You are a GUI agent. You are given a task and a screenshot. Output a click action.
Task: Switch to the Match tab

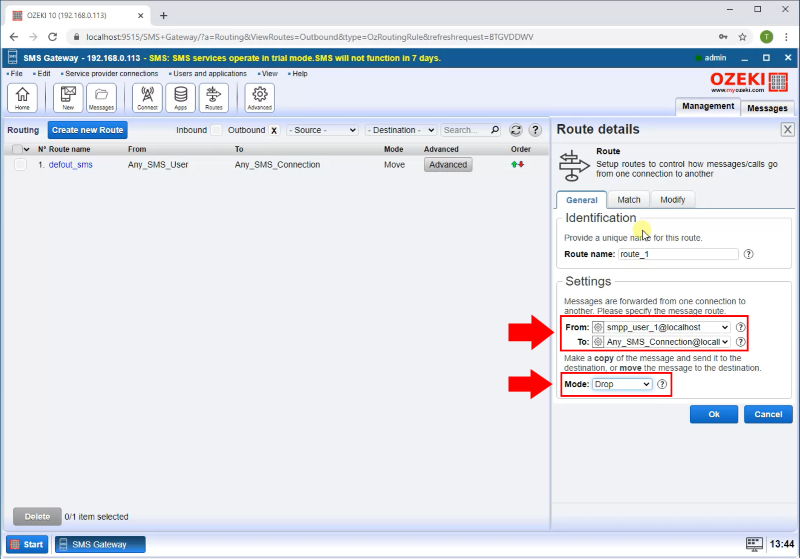(x=629, y=200)
